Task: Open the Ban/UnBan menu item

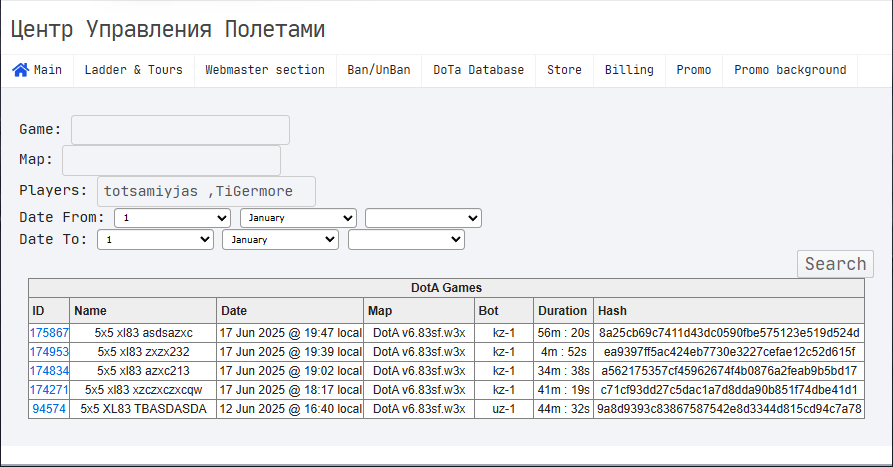Action: pos(379,70)
